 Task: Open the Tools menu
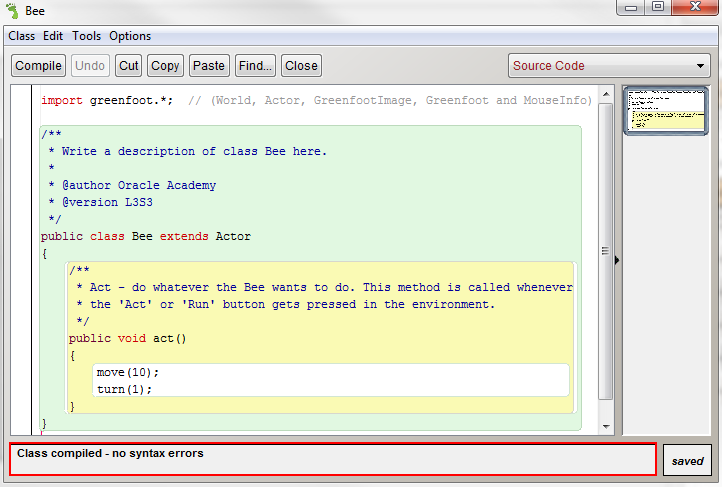pyautogui.click(x=86, y=36)
